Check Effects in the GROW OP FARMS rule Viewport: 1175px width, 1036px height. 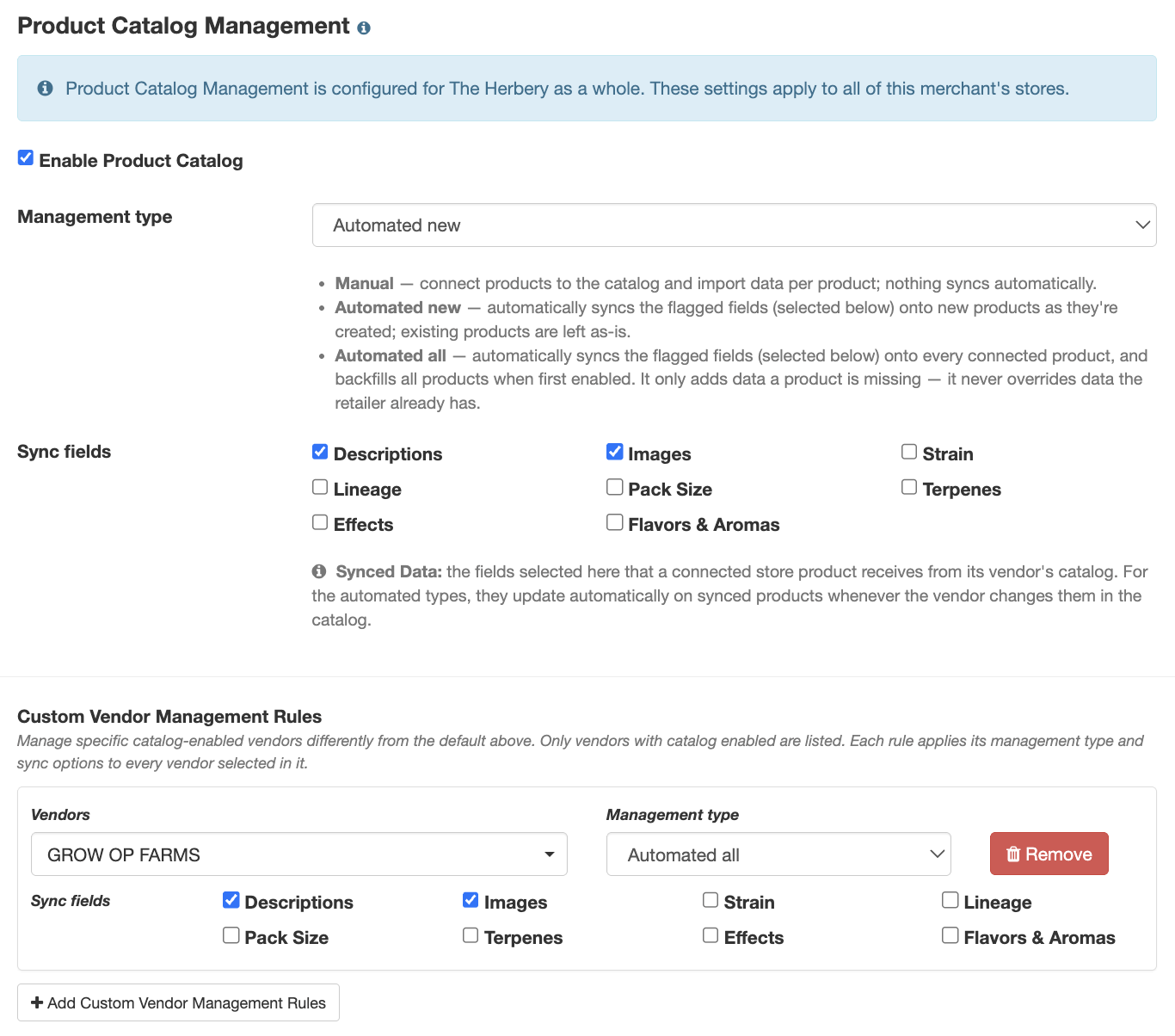[x=711, y=935]
